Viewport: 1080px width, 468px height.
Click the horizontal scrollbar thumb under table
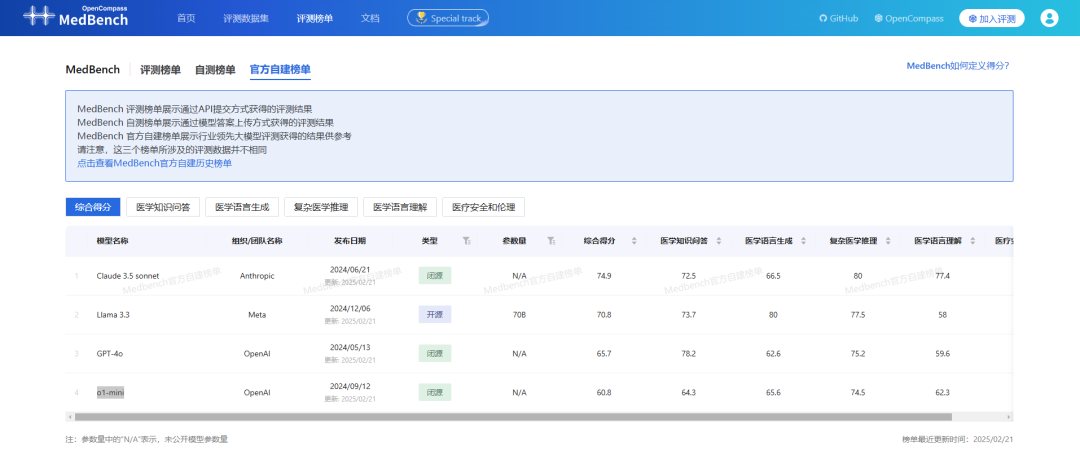click(x=513, y=417)
